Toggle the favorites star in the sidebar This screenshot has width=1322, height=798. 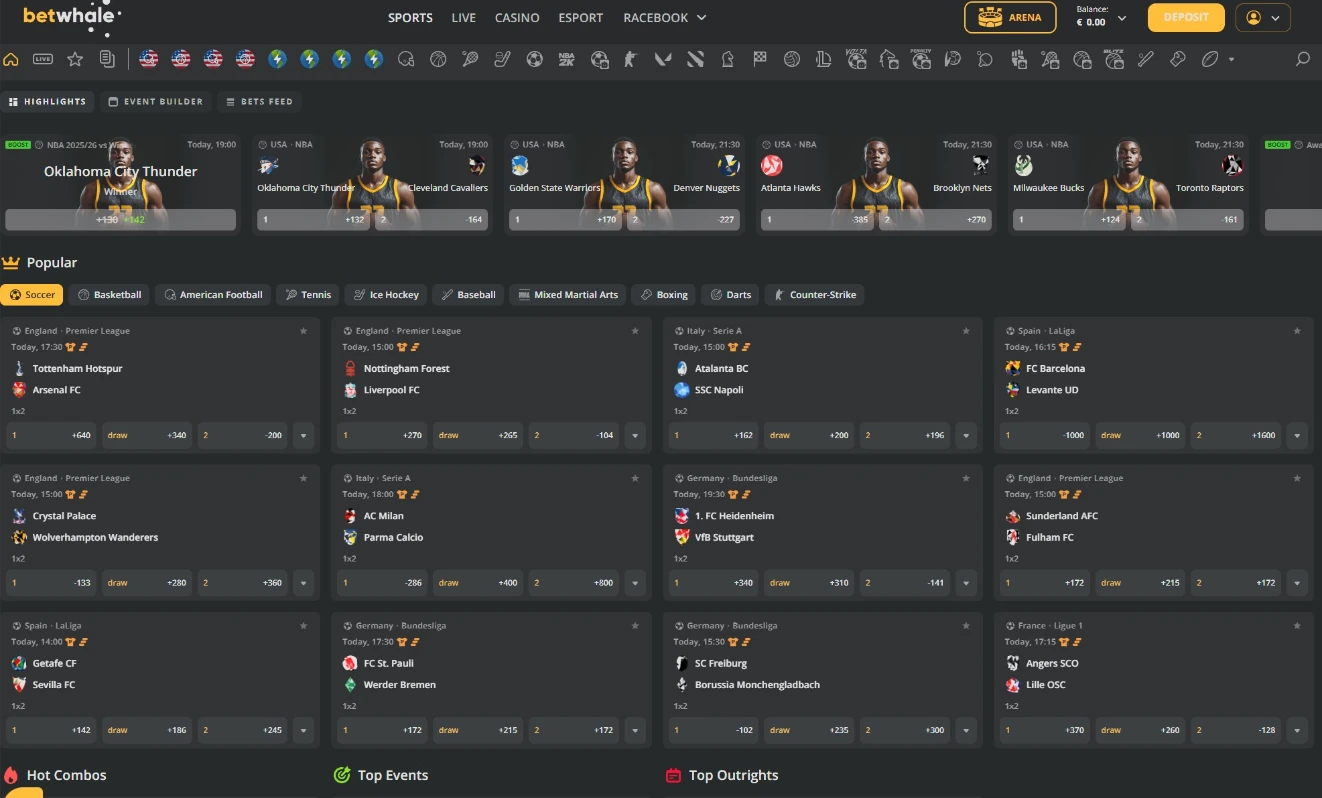[75, 60]
